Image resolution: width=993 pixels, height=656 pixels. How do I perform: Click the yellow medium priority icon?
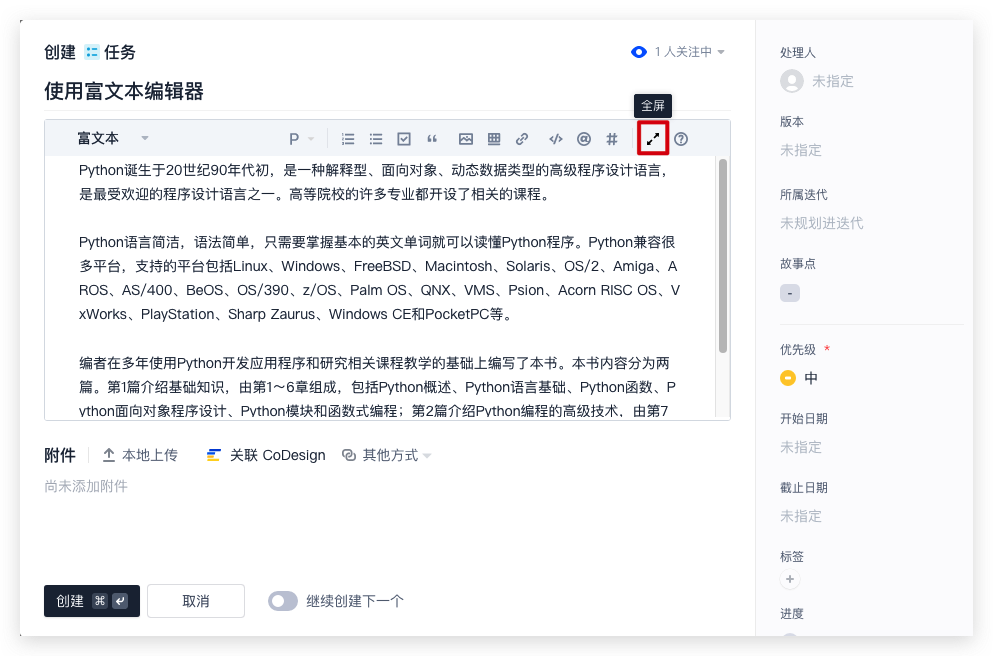tap(788, 378)
